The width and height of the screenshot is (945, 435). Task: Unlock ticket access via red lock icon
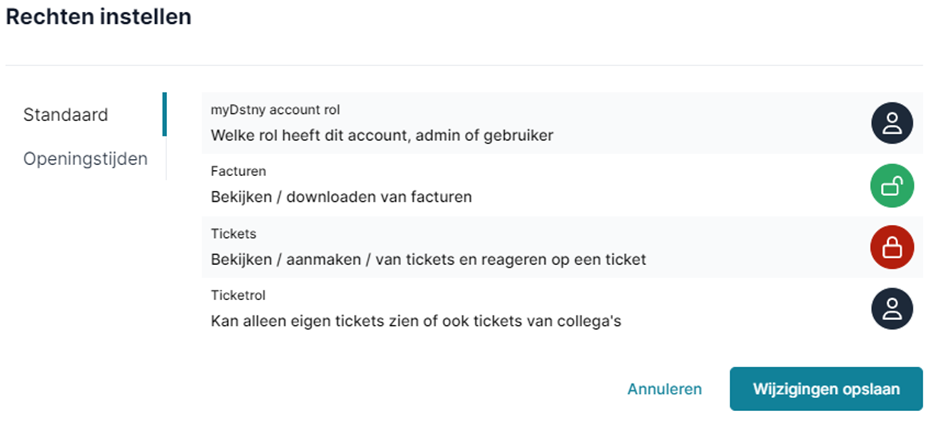[892, 247]
